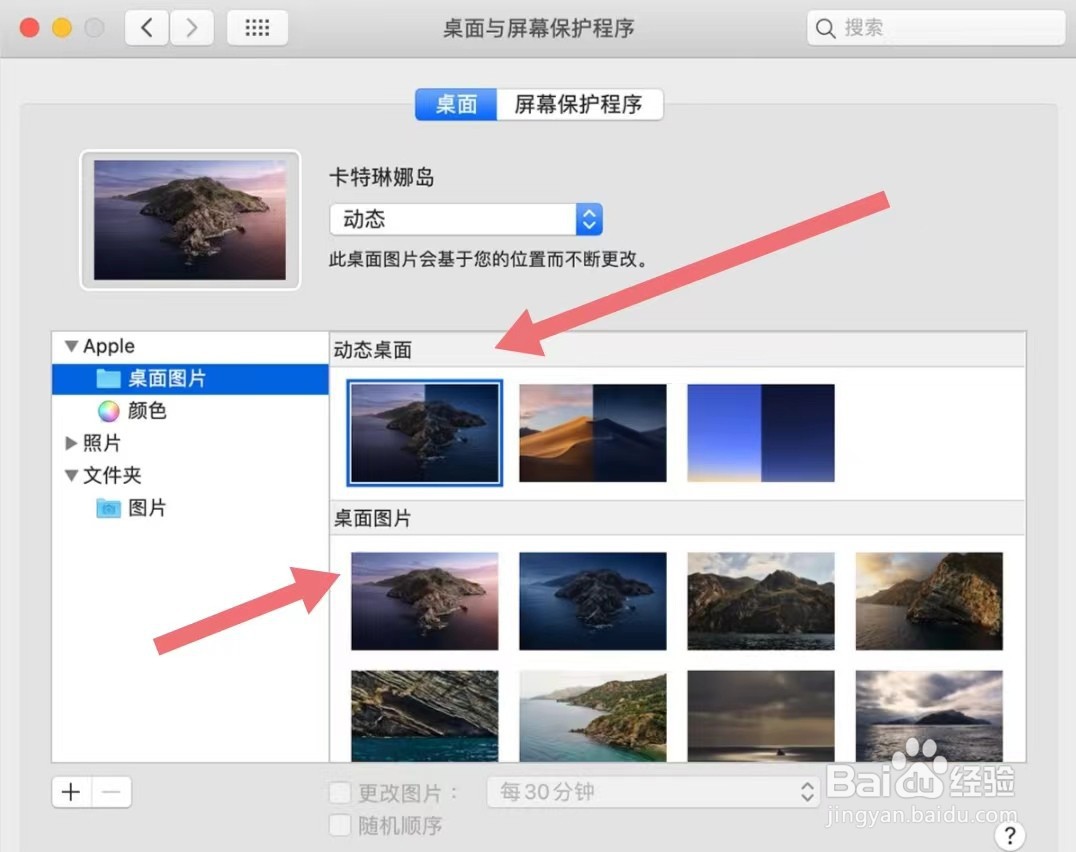
Task: Select the cloudy distant island picture
Action: tap(929, 716)
